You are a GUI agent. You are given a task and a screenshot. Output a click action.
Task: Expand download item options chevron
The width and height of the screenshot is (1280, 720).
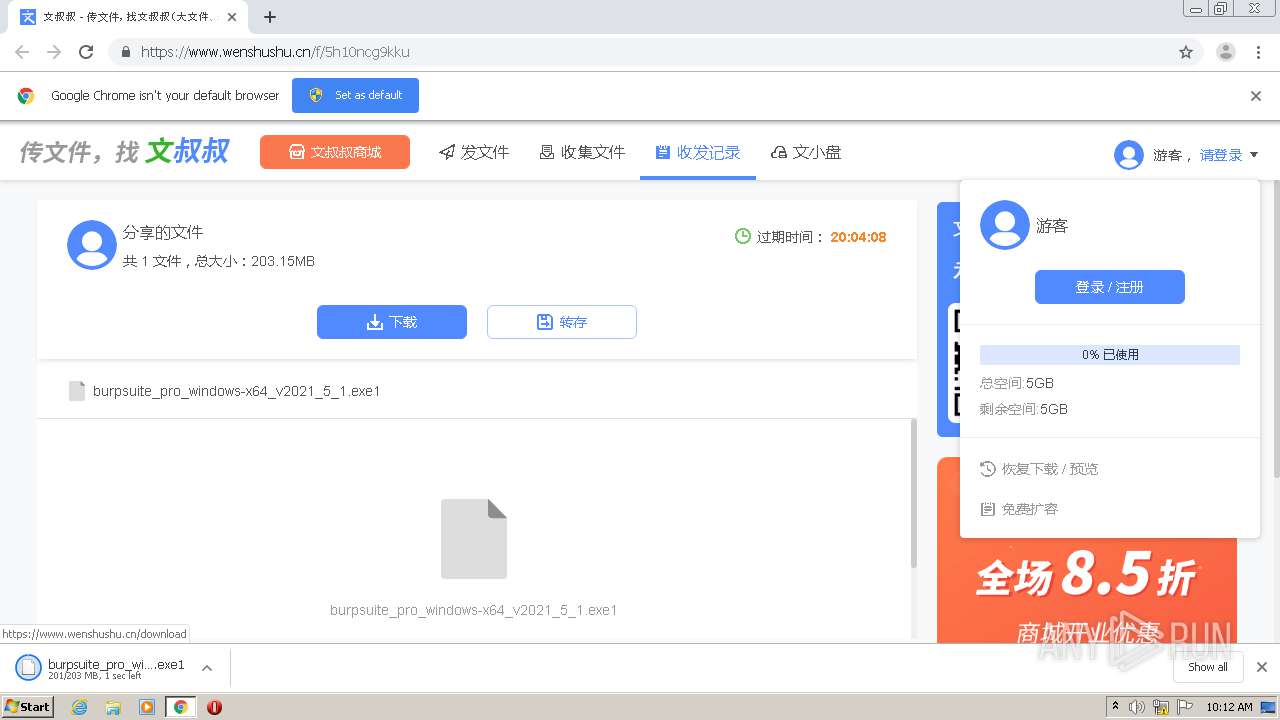tap(207, 668)
